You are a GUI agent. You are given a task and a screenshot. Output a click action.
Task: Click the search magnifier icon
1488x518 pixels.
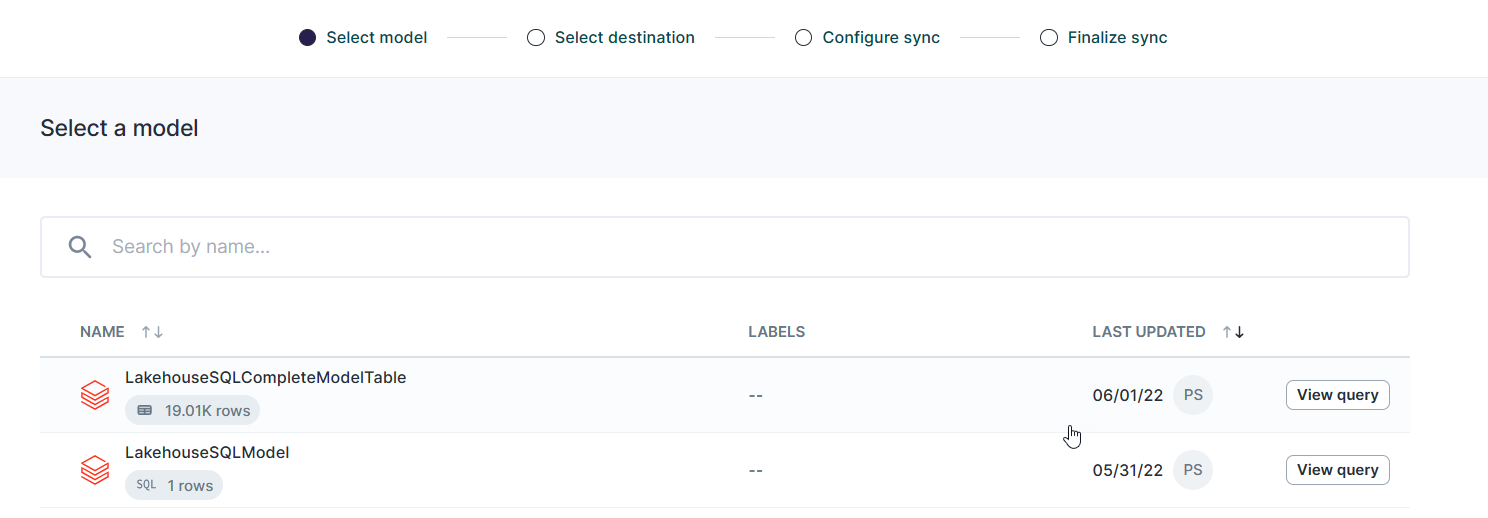point(80,247)
